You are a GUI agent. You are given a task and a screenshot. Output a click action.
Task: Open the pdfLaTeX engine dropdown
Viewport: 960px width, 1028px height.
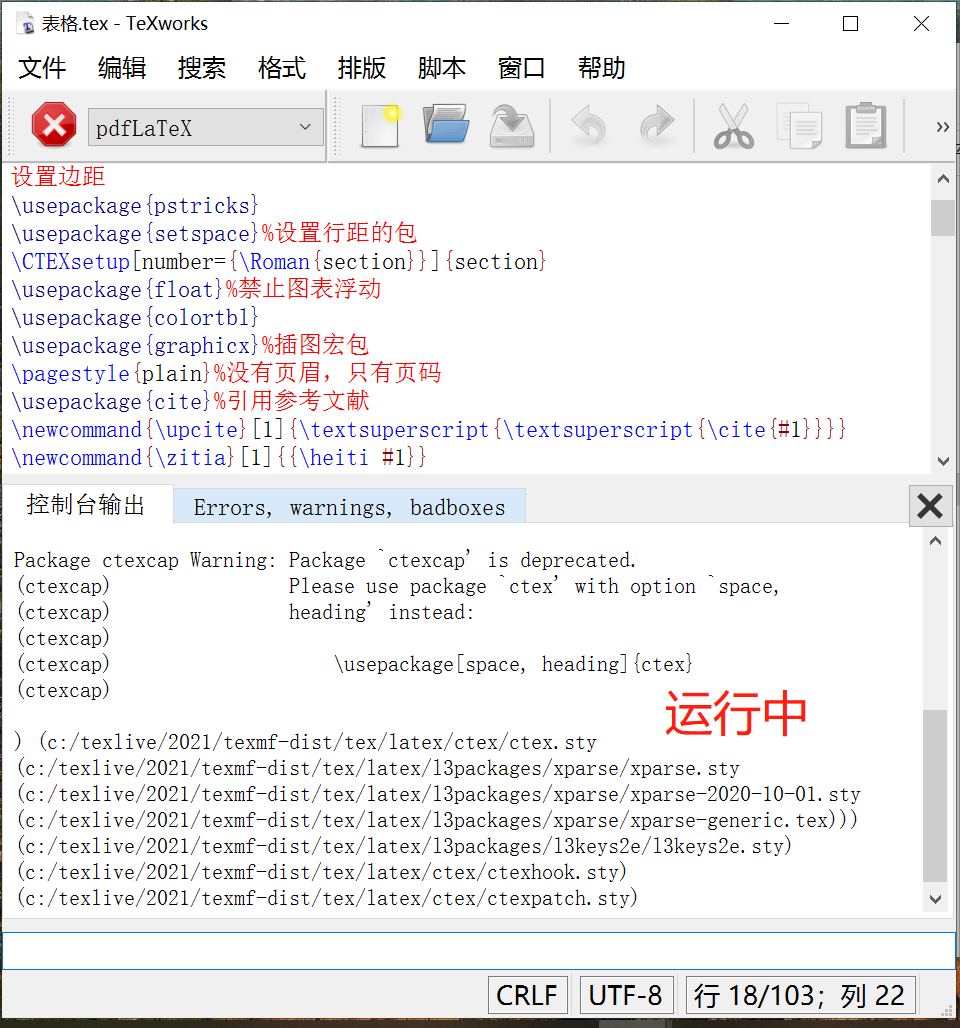(205, 127)
